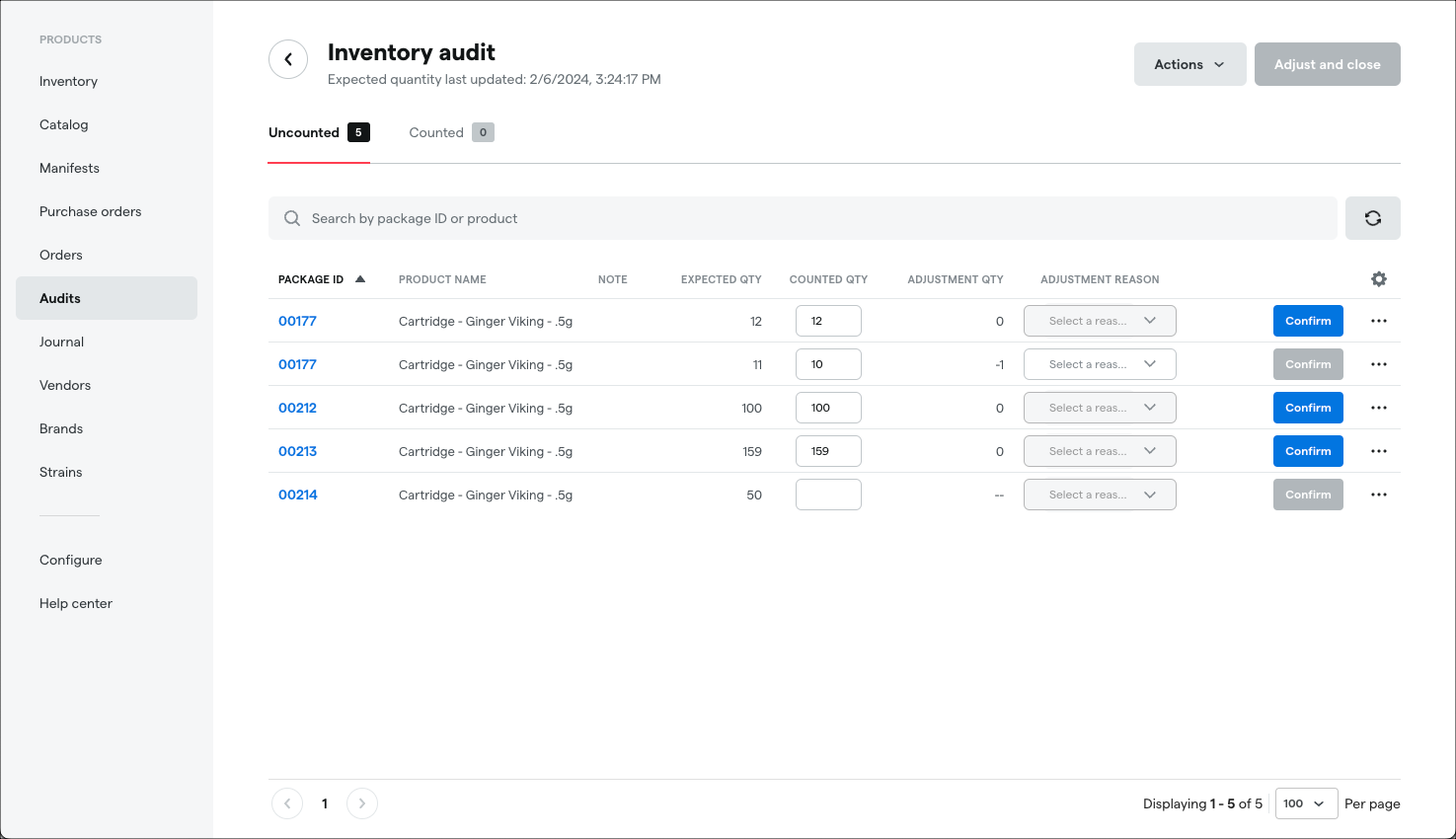This screenshot has width=1456, height=839.
Task: Open Purchase orders in the sidebar
Action: 90,211
